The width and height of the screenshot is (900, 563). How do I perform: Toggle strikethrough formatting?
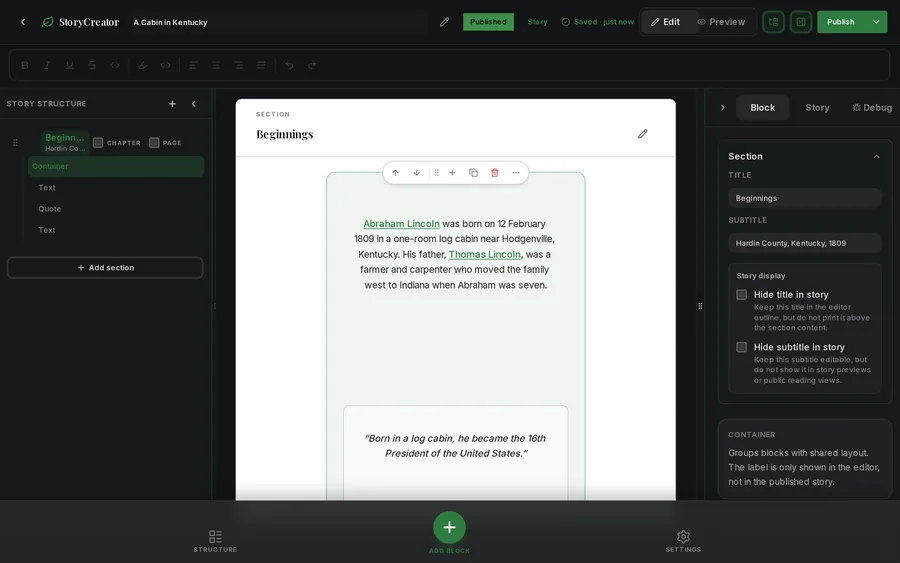(92, 65)
